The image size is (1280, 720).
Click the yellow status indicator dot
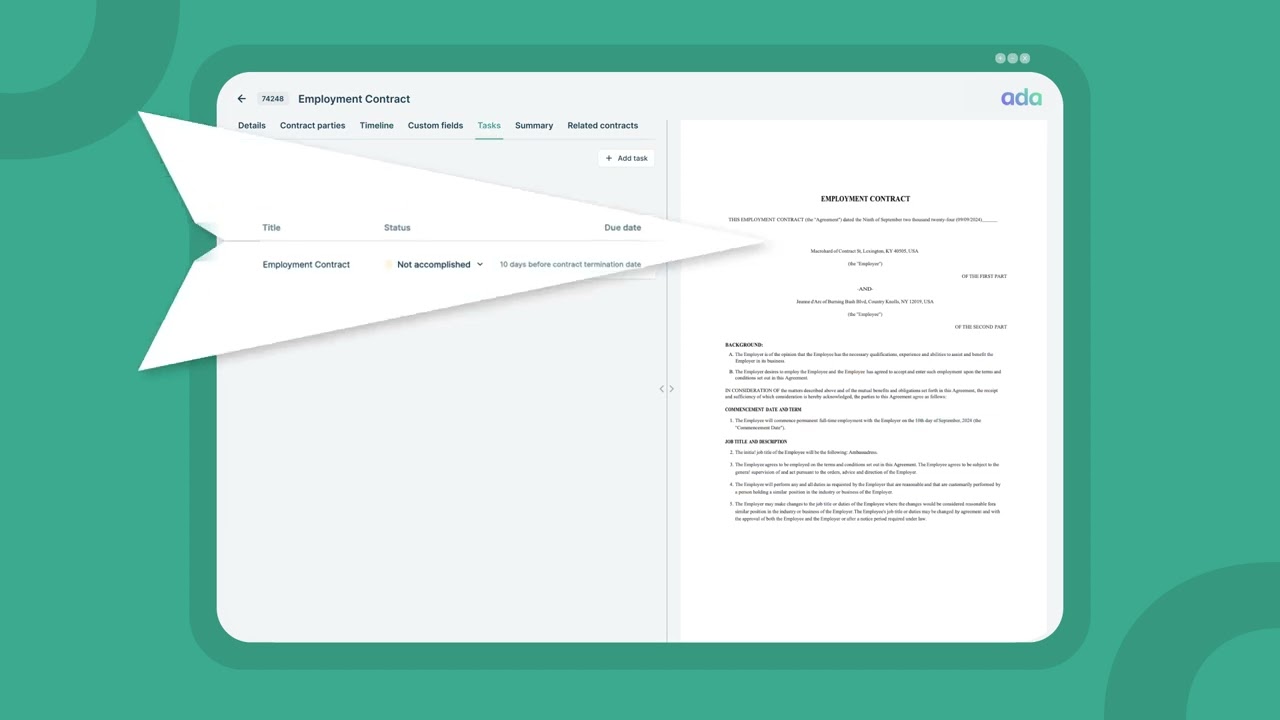pos(389,265)
